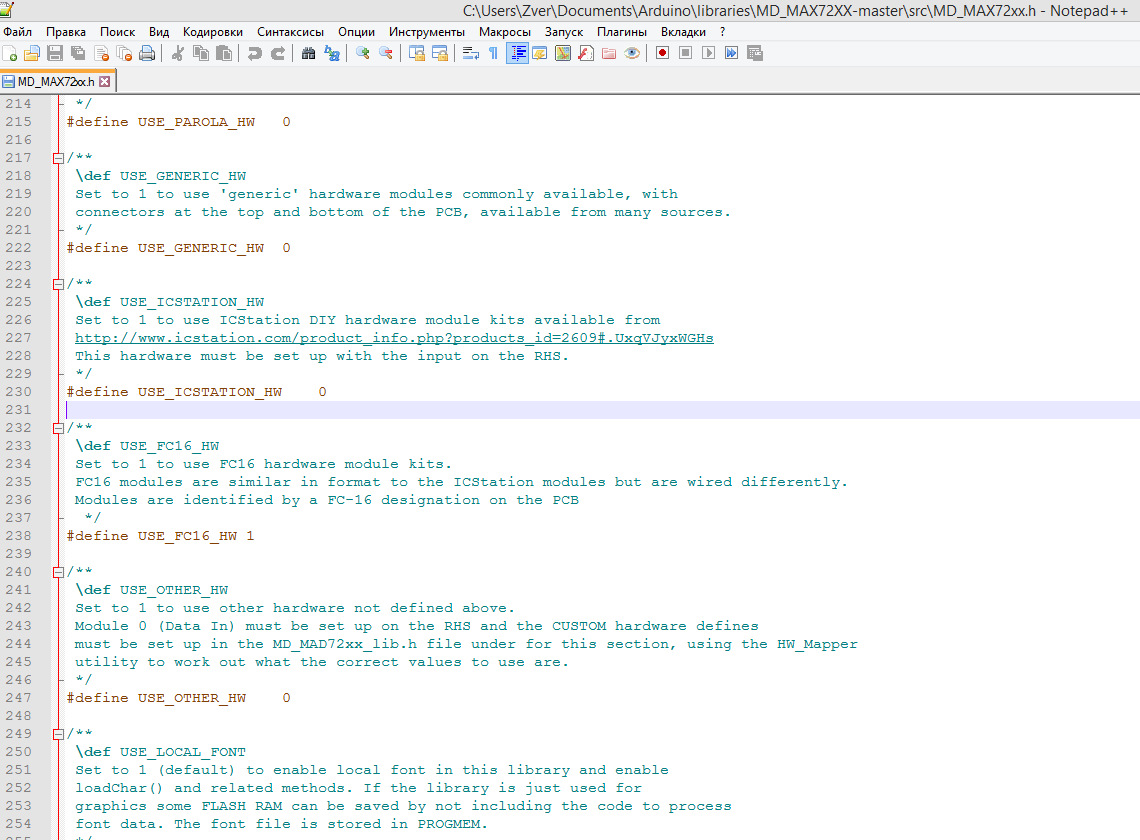The height and width of the screenshot is (840, 1140).
Task: Open the Макросы menu
Action: click(x=505, y=32)
